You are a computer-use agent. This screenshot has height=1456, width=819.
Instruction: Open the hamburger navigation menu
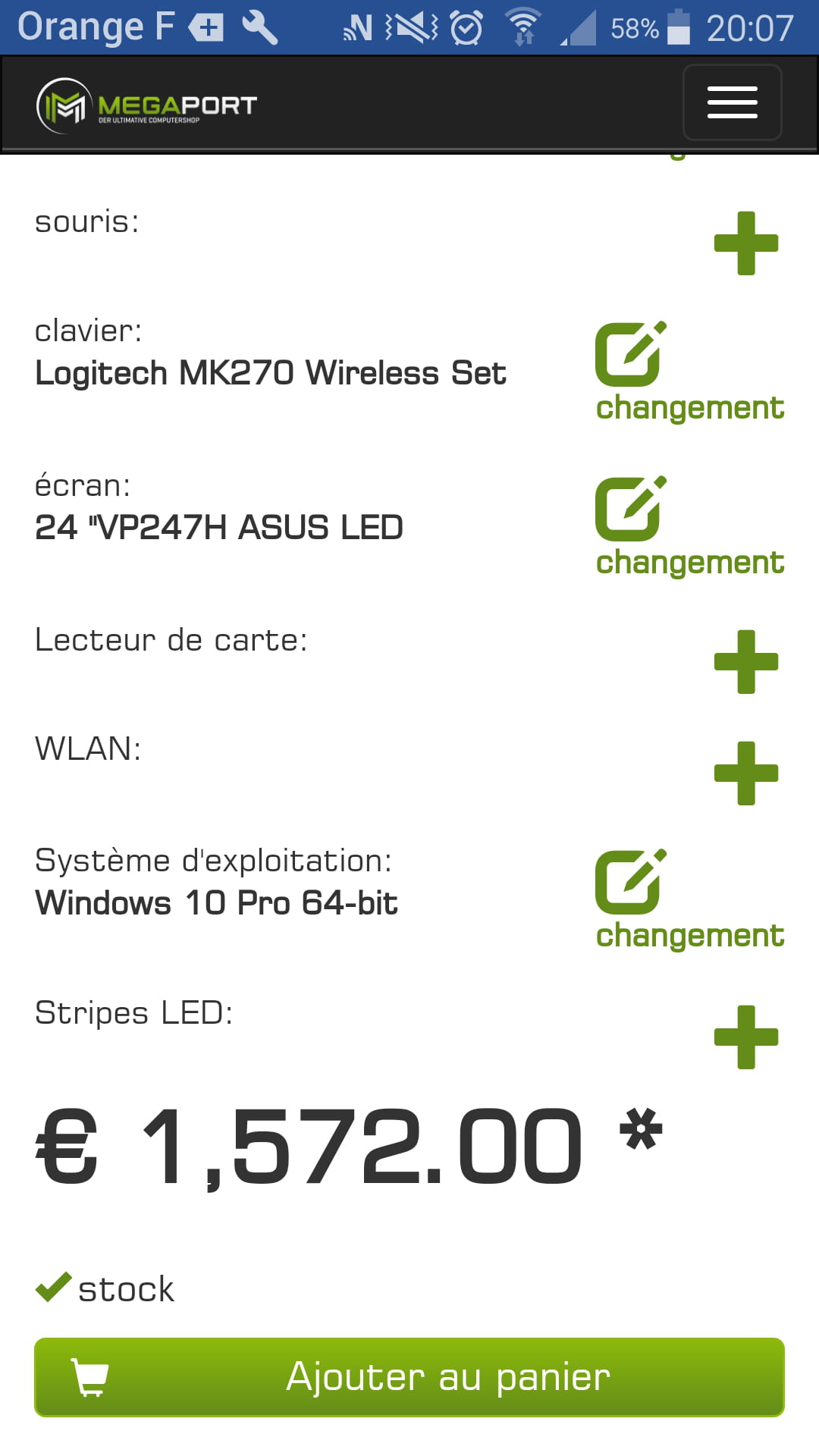[732, 102]
